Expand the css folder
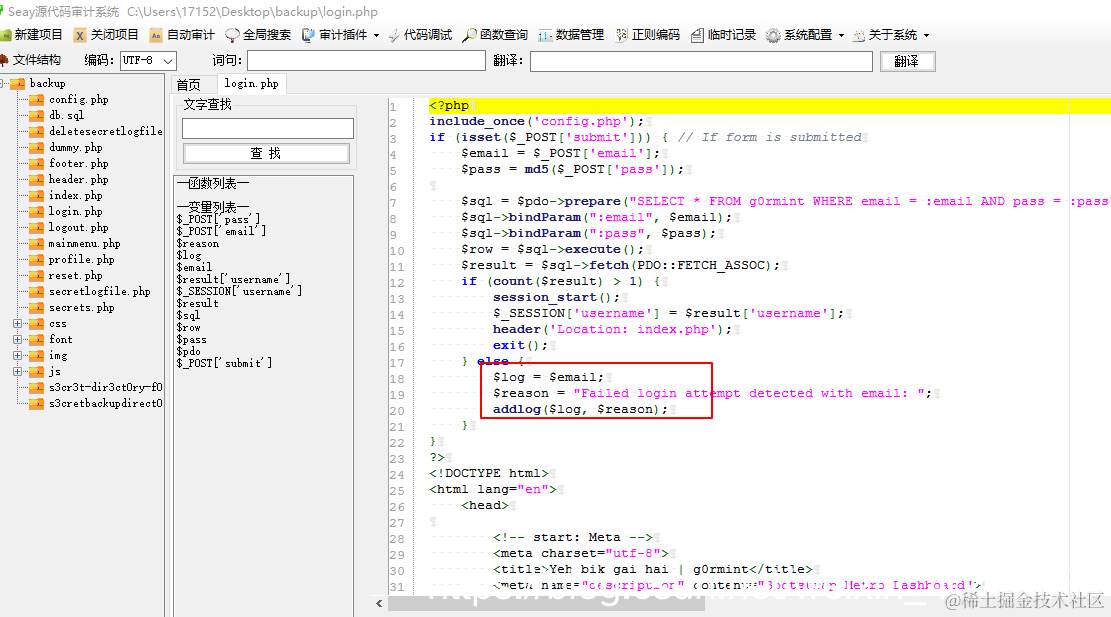This screenshot has width=1111, height=617. point(17,324)
